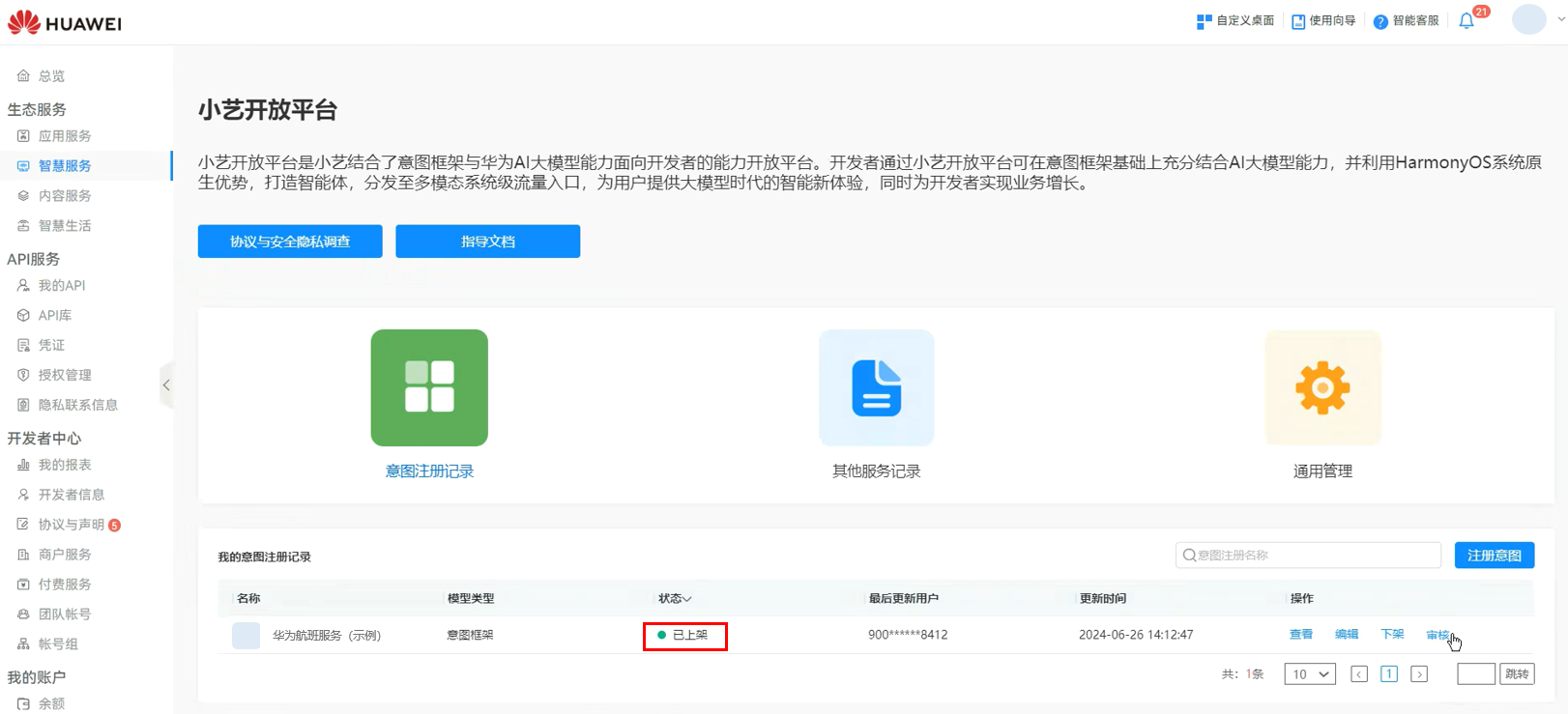This screenshot has width=1568, height=714.
Task: Open 智能客服 help in the top bar
Action: (x=1407, y=20)
